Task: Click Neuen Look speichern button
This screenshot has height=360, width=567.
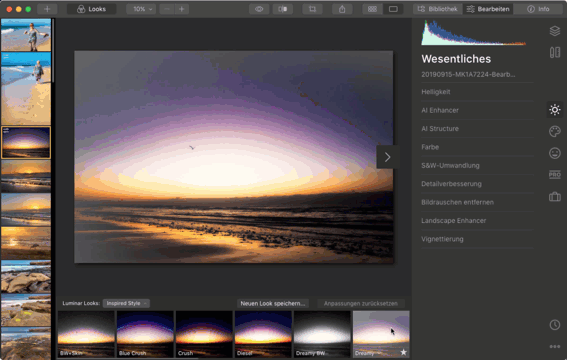Action: tap(273, 303)
